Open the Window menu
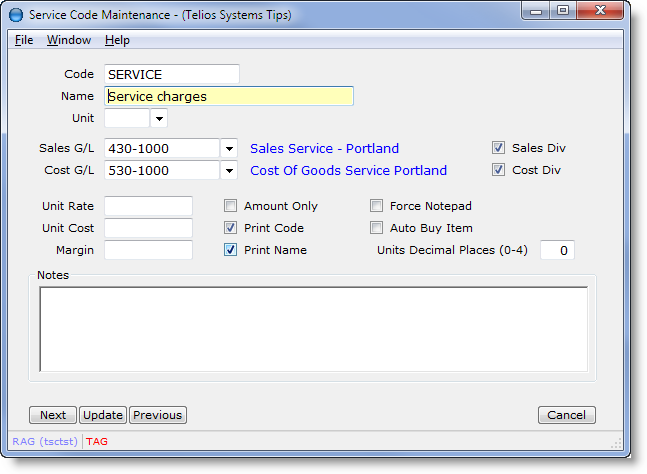 tap(69, 40)
